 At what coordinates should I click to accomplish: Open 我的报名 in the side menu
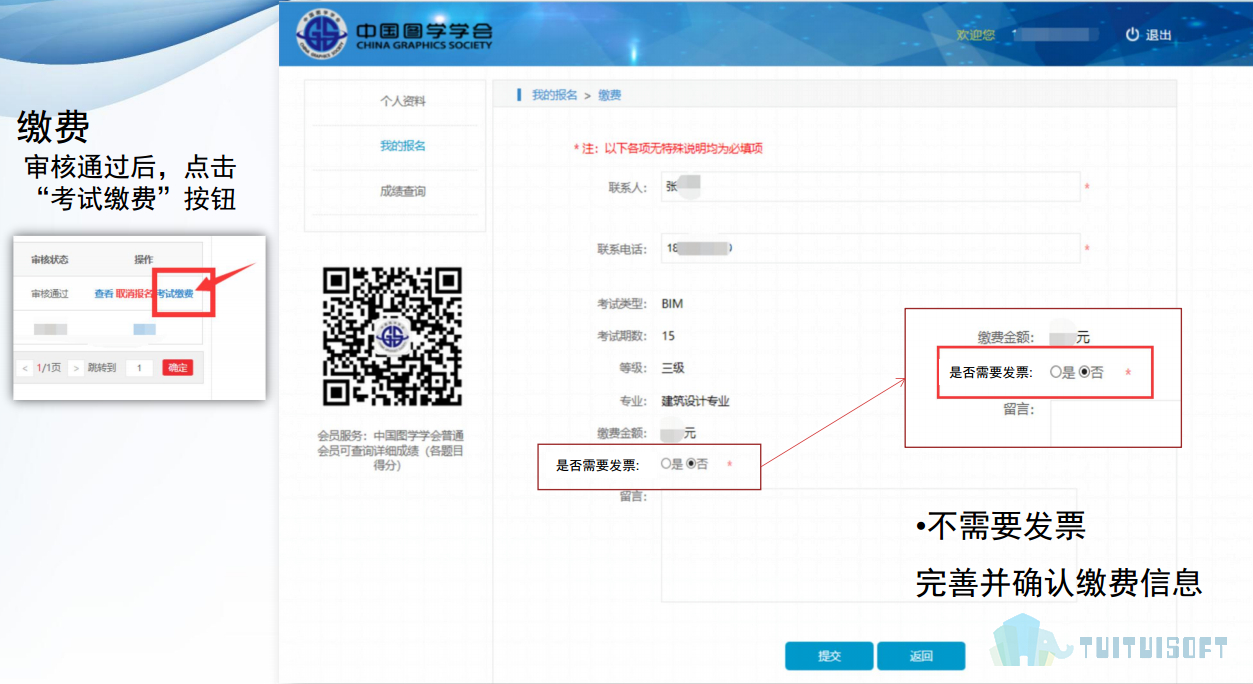(403, 146)
